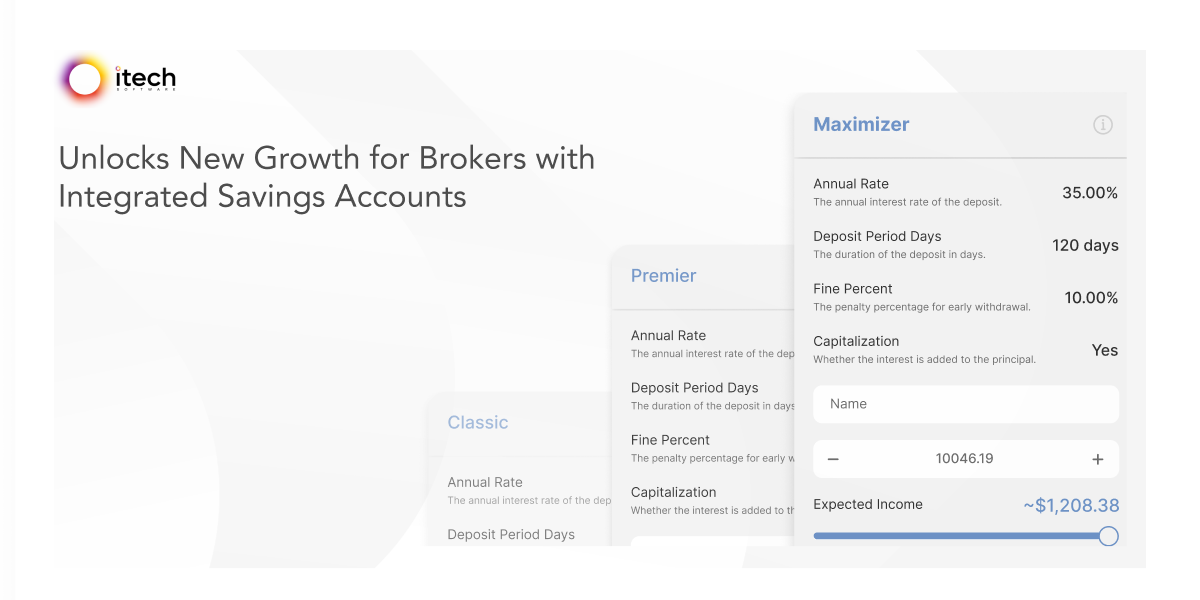Switch to the Classic plan tab
The image size is (1200, 600).
478,422
